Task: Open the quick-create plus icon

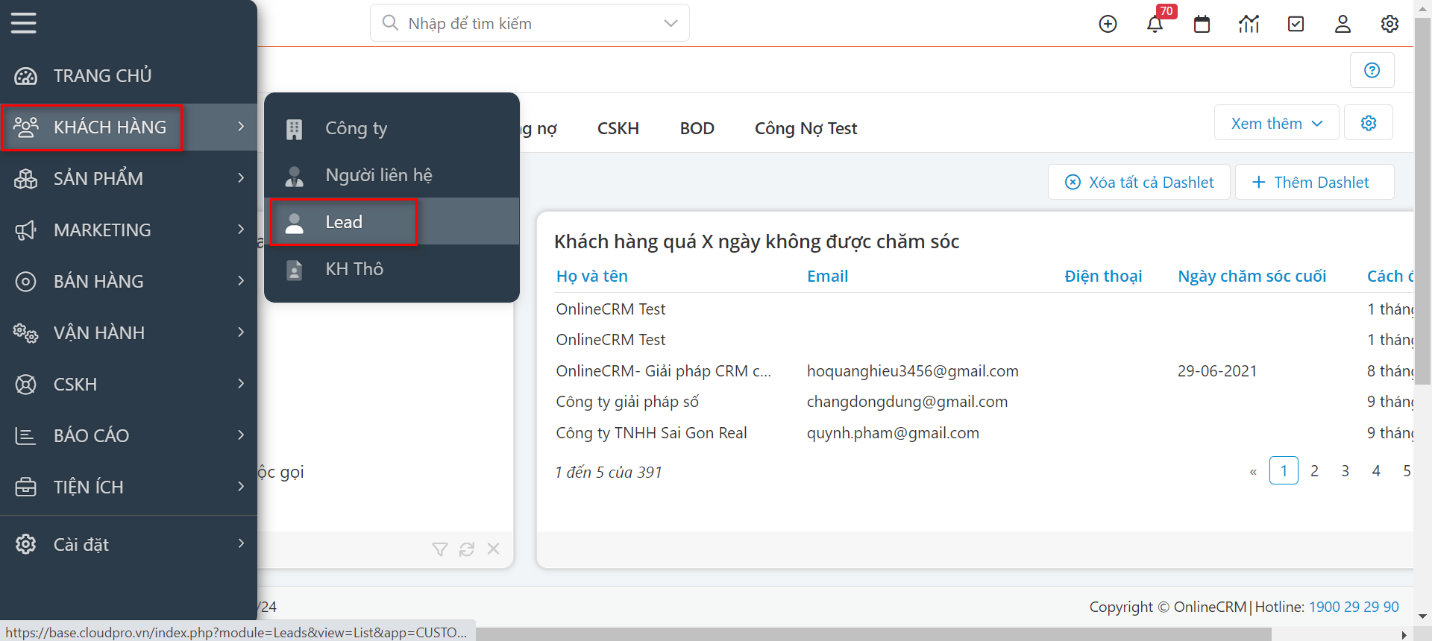Action: [x=1107, y=23]
